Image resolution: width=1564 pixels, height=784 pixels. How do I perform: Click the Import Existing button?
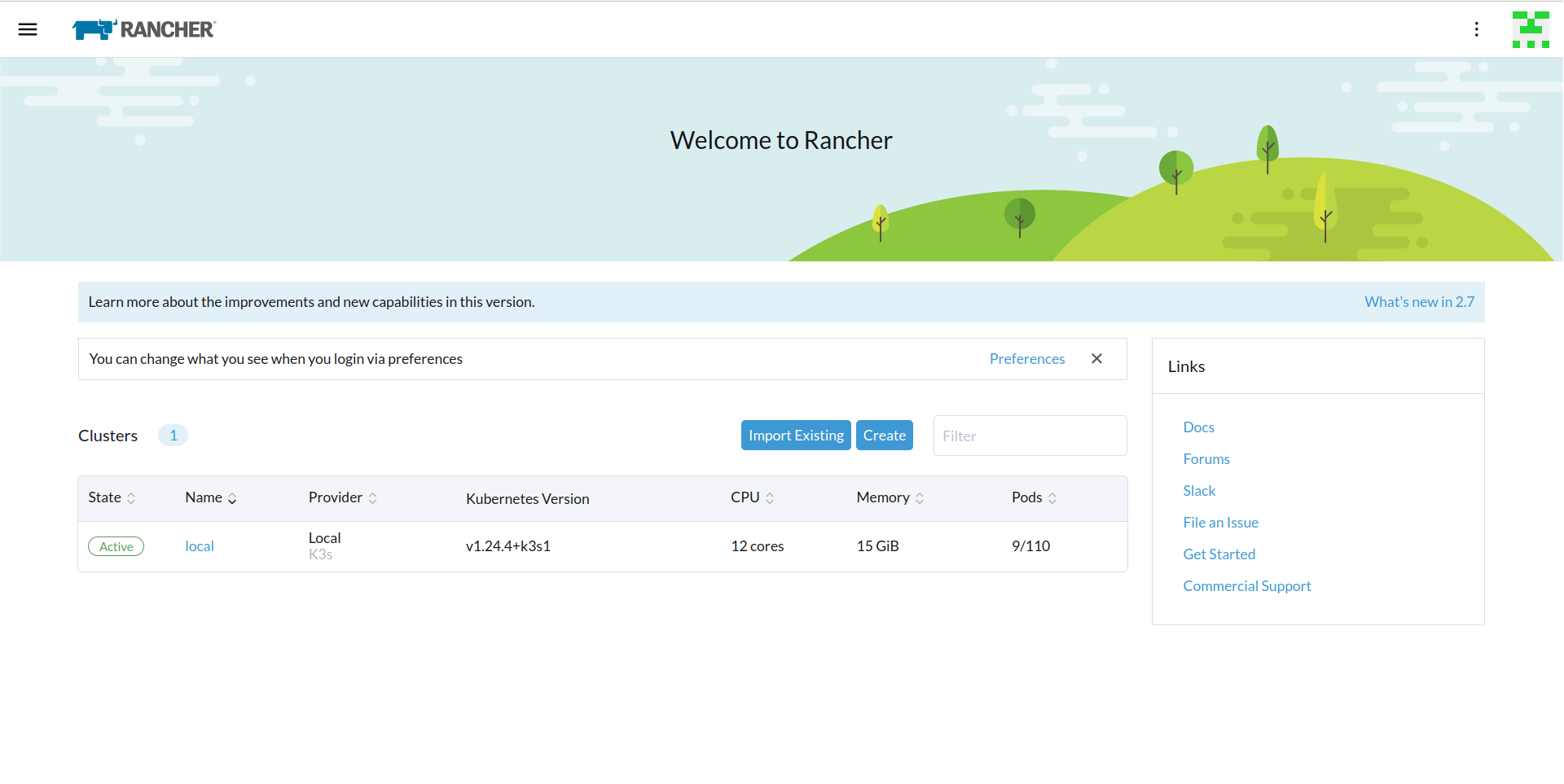(796, 435)
